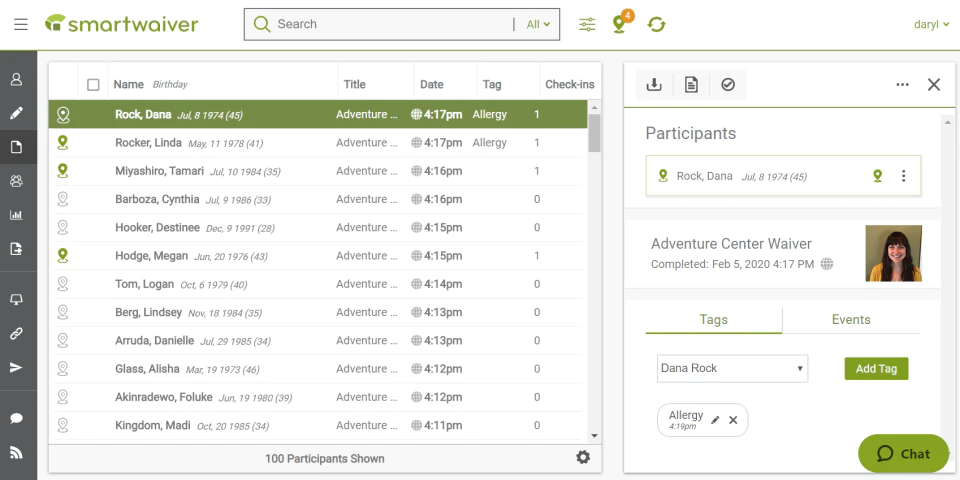This screenshot has width=960, height=480.
Task: Edit the Allergy tag pencil icon
Action: 715,420
